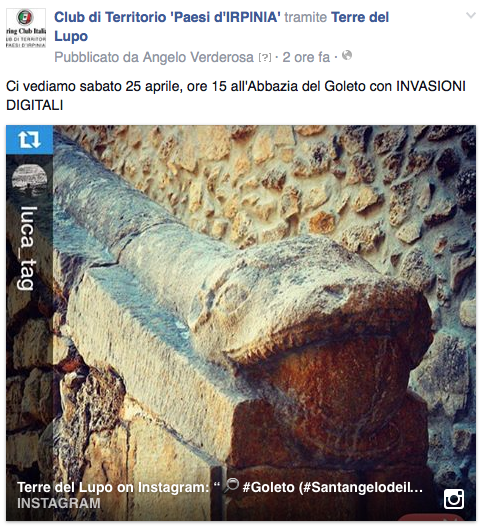Open the '2 ore fa' post timestamp
Screen dimensions: 481x528
click(306, 57)
